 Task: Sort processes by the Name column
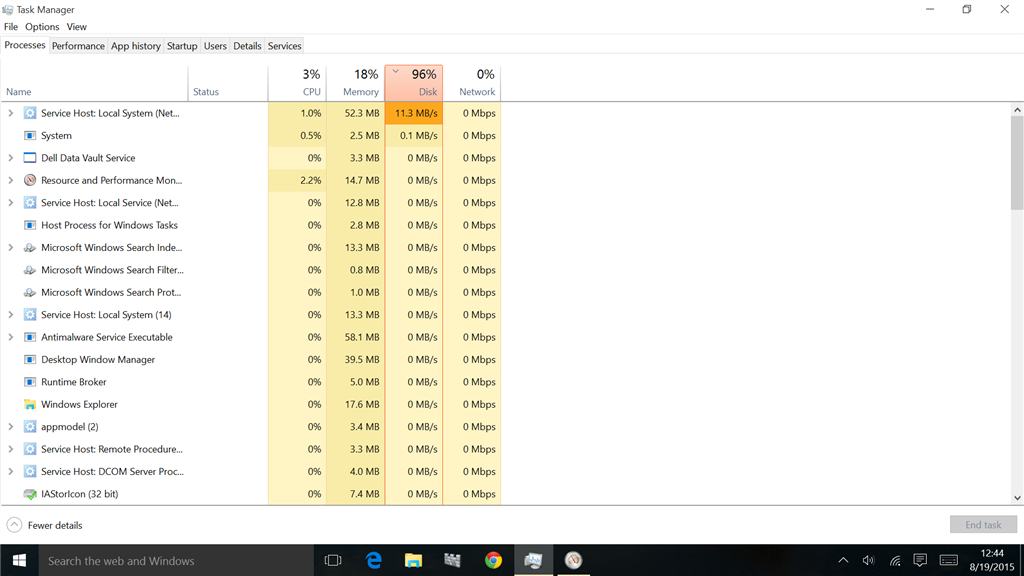[x=95, y=83]
